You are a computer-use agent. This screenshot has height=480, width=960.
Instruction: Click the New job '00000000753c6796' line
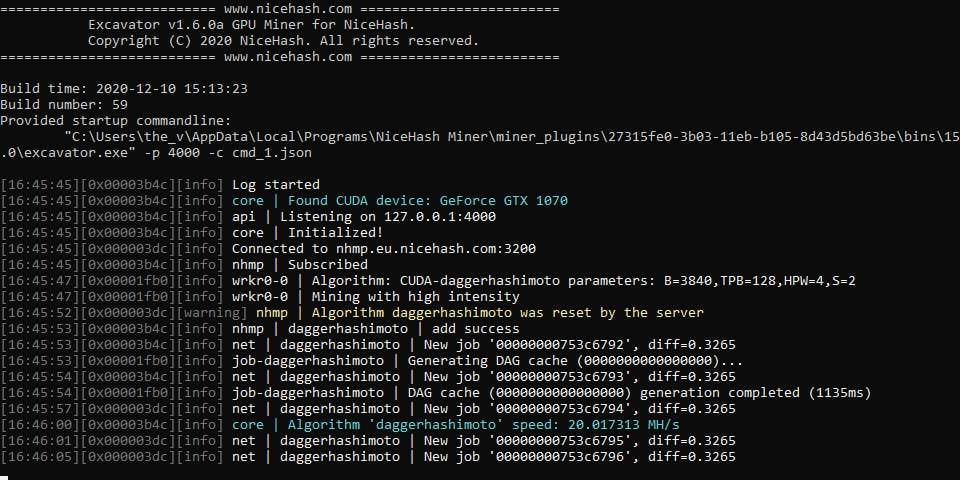click(368, 457)
